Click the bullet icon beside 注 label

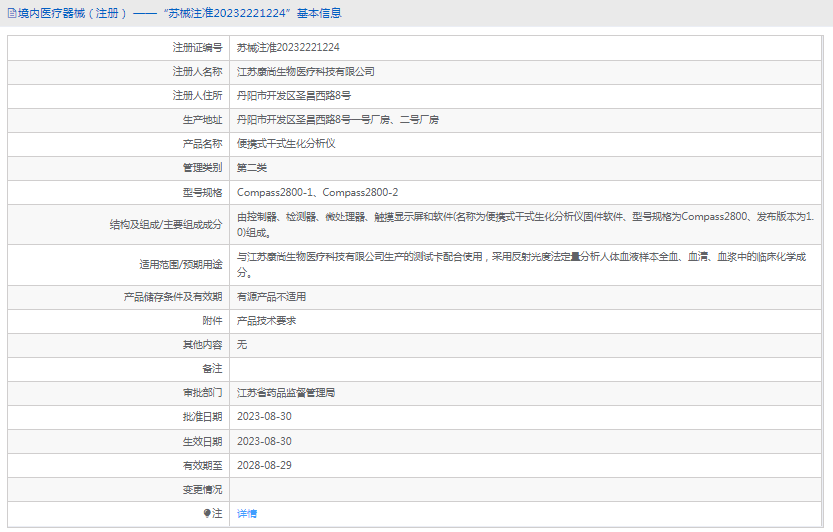click(207, 513)
